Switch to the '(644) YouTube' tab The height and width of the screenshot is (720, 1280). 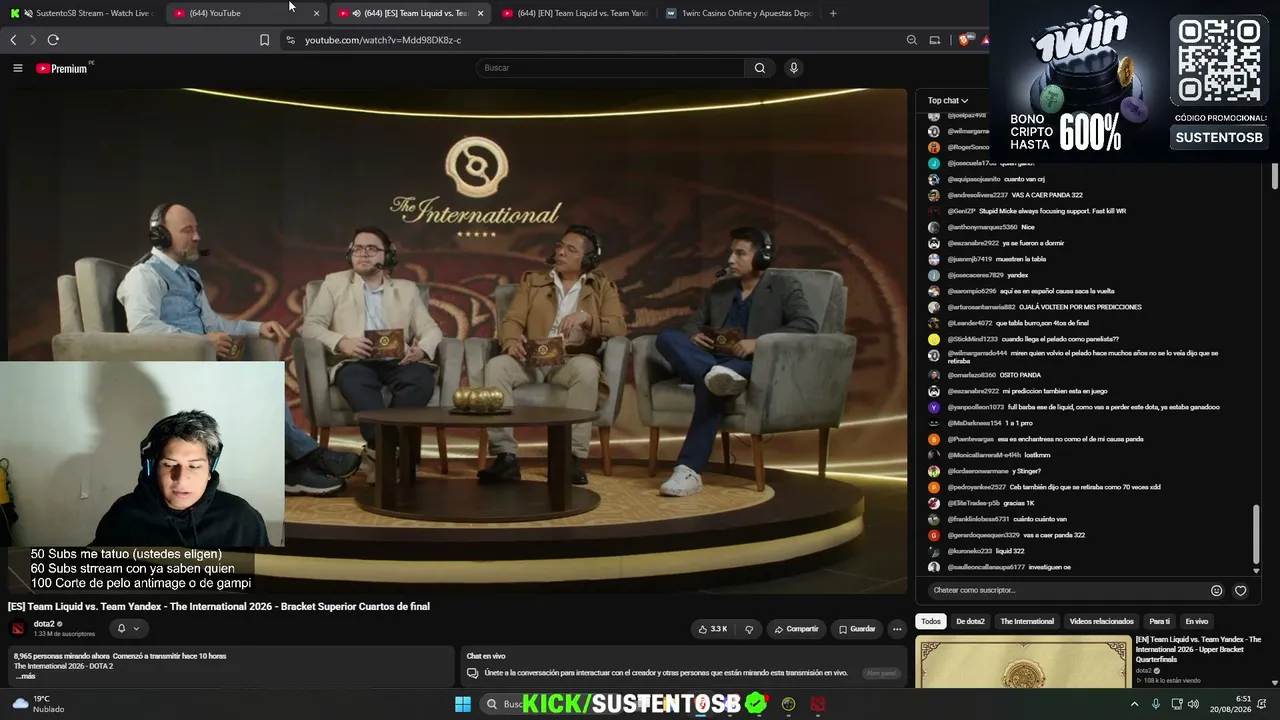(245, 13)
